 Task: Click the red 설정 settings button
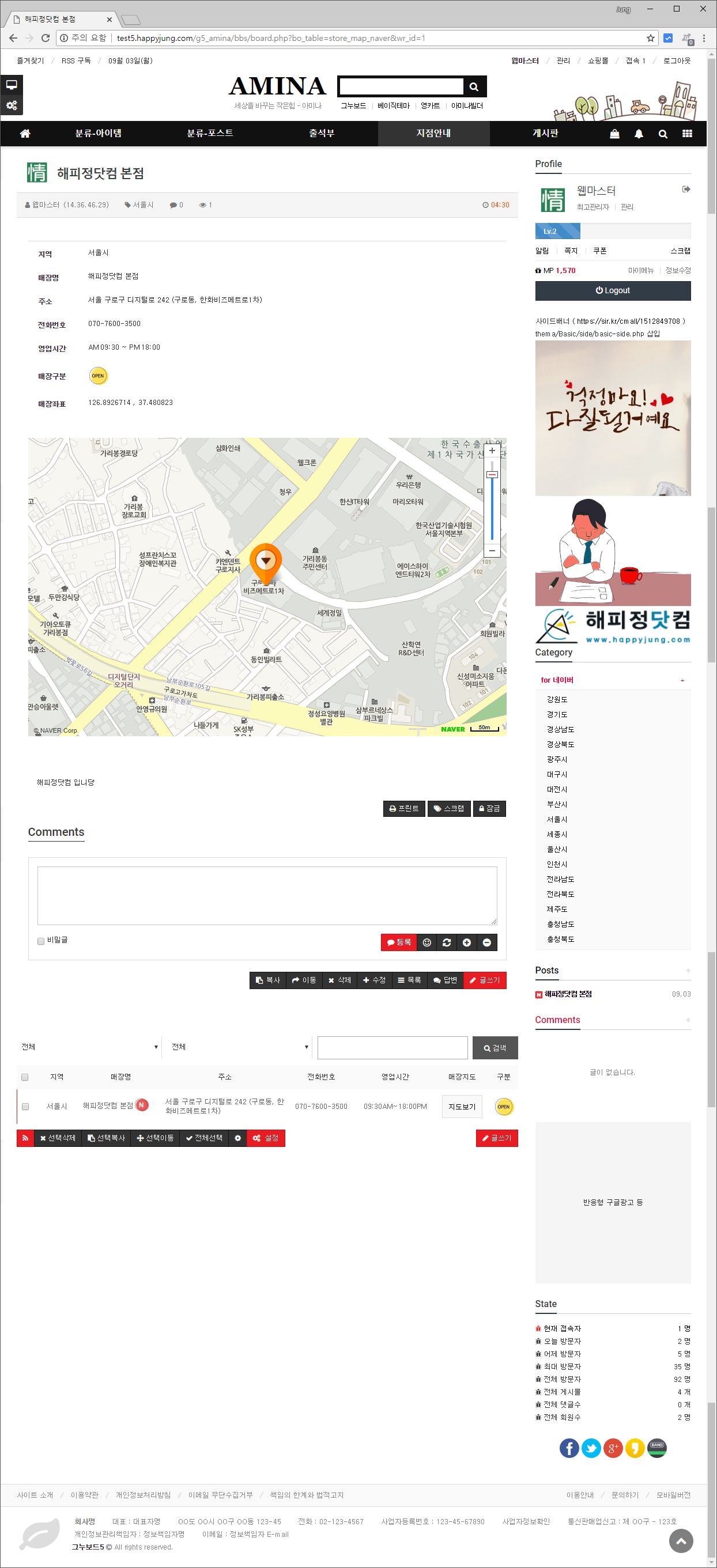(266, 1138)
